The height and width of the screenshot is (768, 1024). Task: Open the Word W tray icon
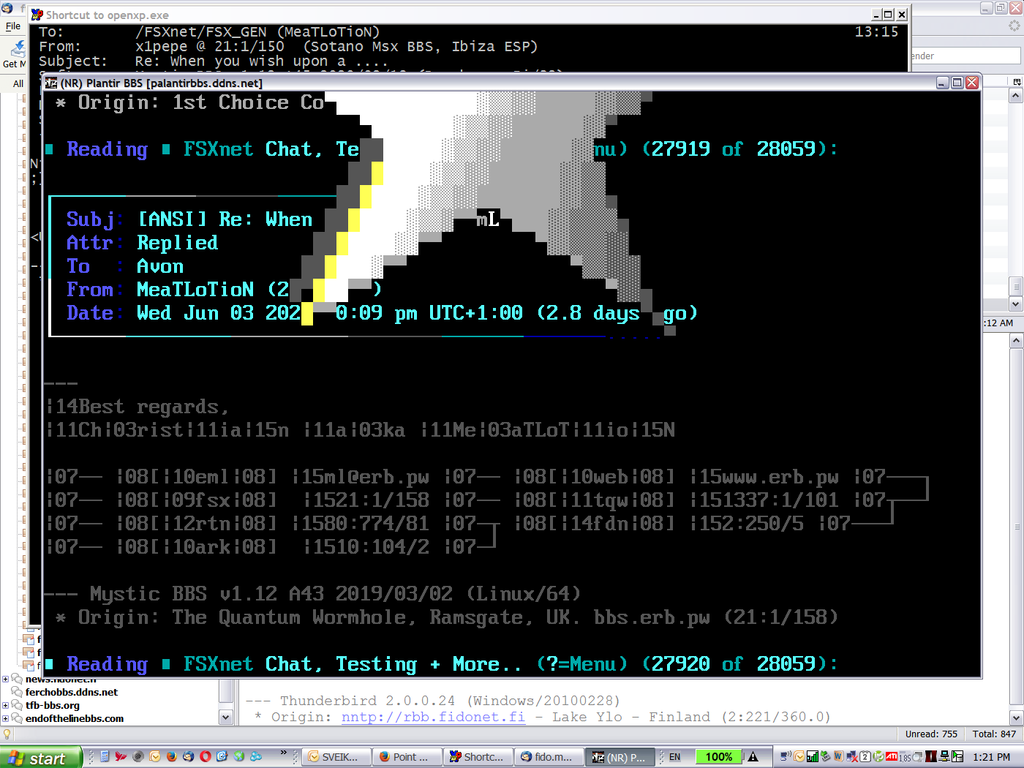(839, 757)
